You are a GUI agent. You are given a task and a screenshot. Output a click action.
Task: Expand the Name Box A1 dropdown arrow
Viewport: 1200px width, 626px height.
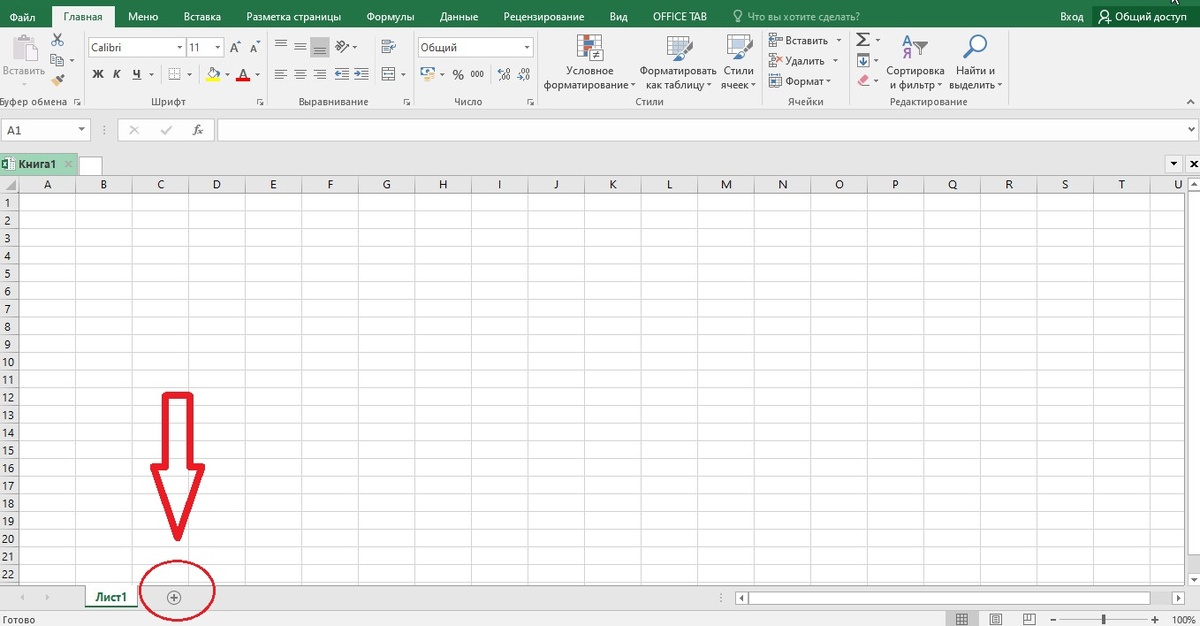81,130
